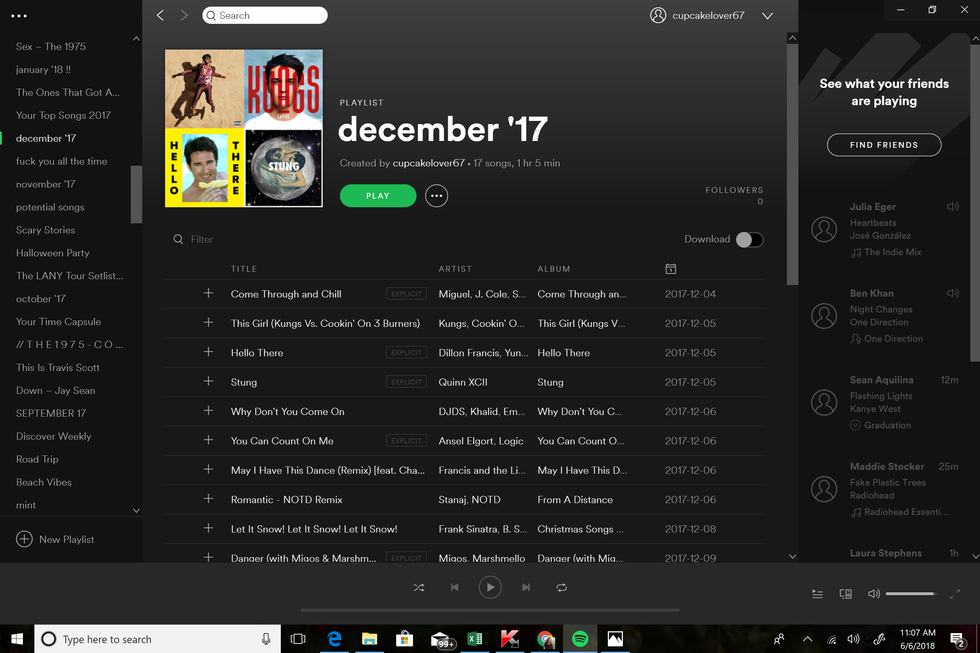Screen dimensions: 980x653
Task: Expand the cupcakelover67 account dropdown
Action: click(767, 16)
